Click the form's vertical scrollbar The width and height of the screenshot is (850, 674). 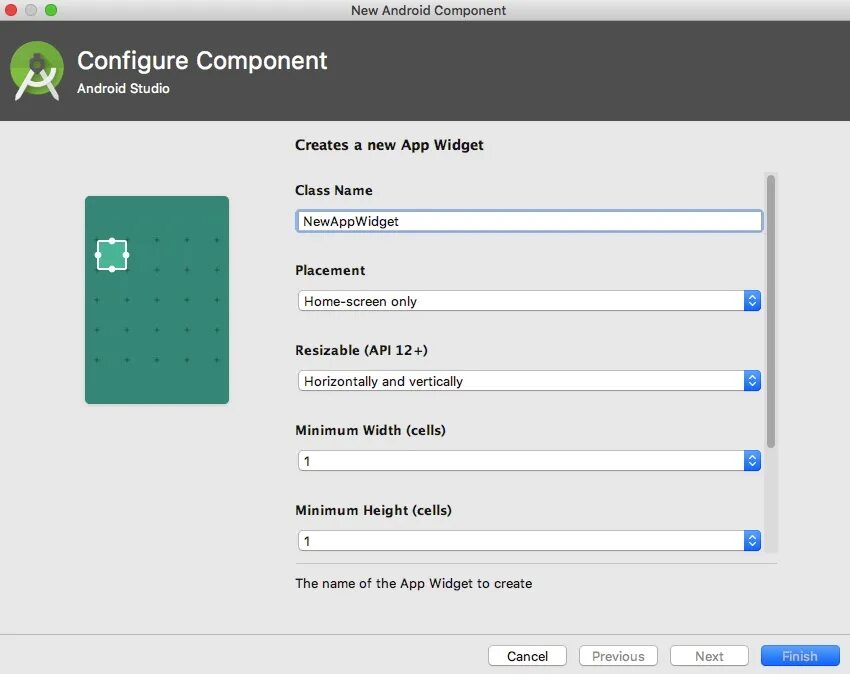coord(770,310)
